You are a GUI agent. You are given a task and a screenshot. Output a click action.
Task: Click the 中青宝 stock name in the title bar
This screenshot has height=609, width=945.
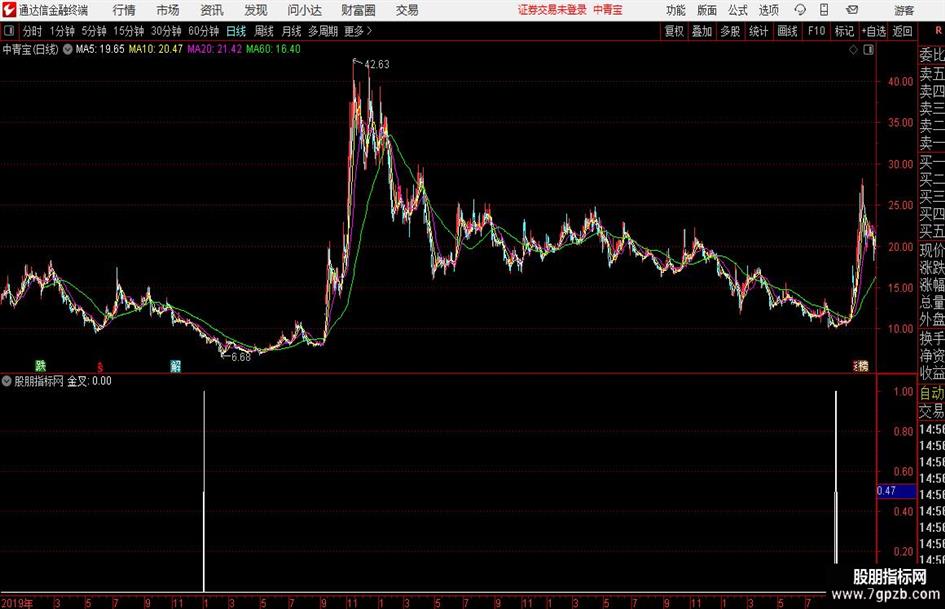click(x=608, y=10)
